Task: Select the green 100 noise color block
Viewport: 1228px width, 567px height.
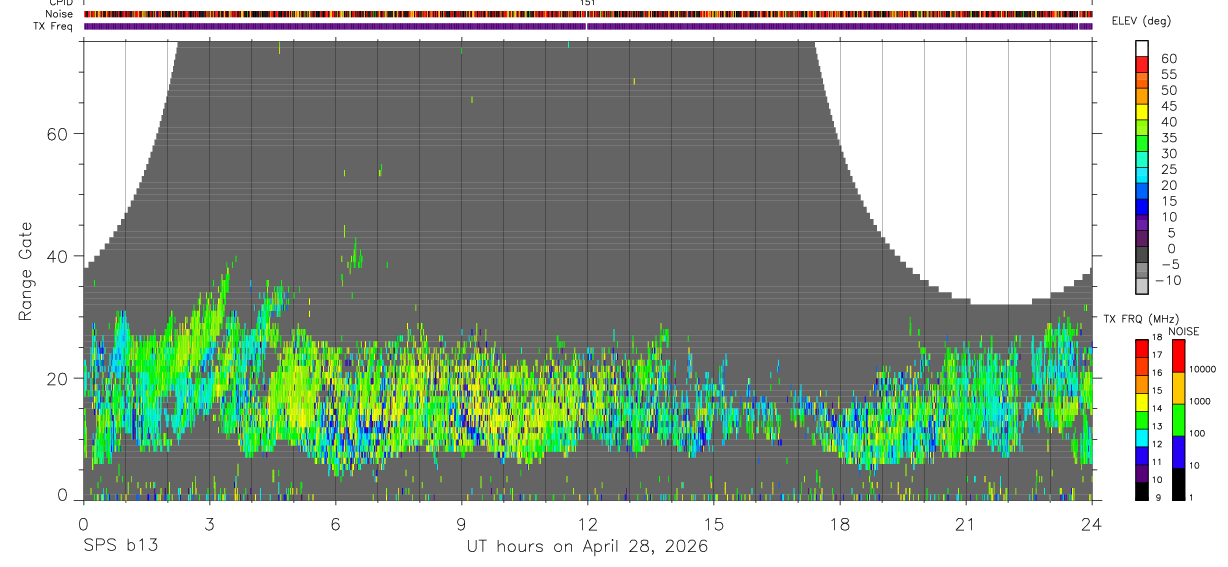Action: [1176, 420]
